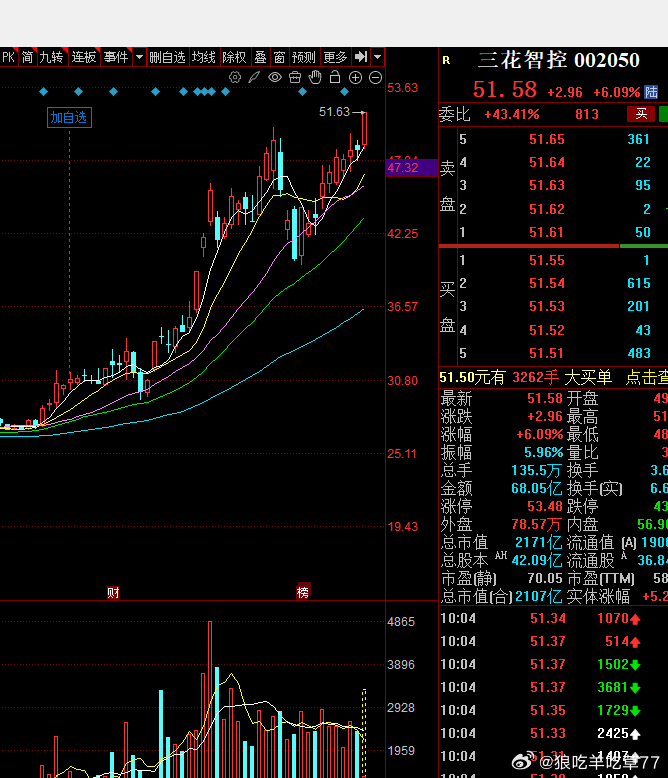Click the 外盘 78.57万 value
The image size is (668, 778).
pyautogui.click(x=536, y=524)
